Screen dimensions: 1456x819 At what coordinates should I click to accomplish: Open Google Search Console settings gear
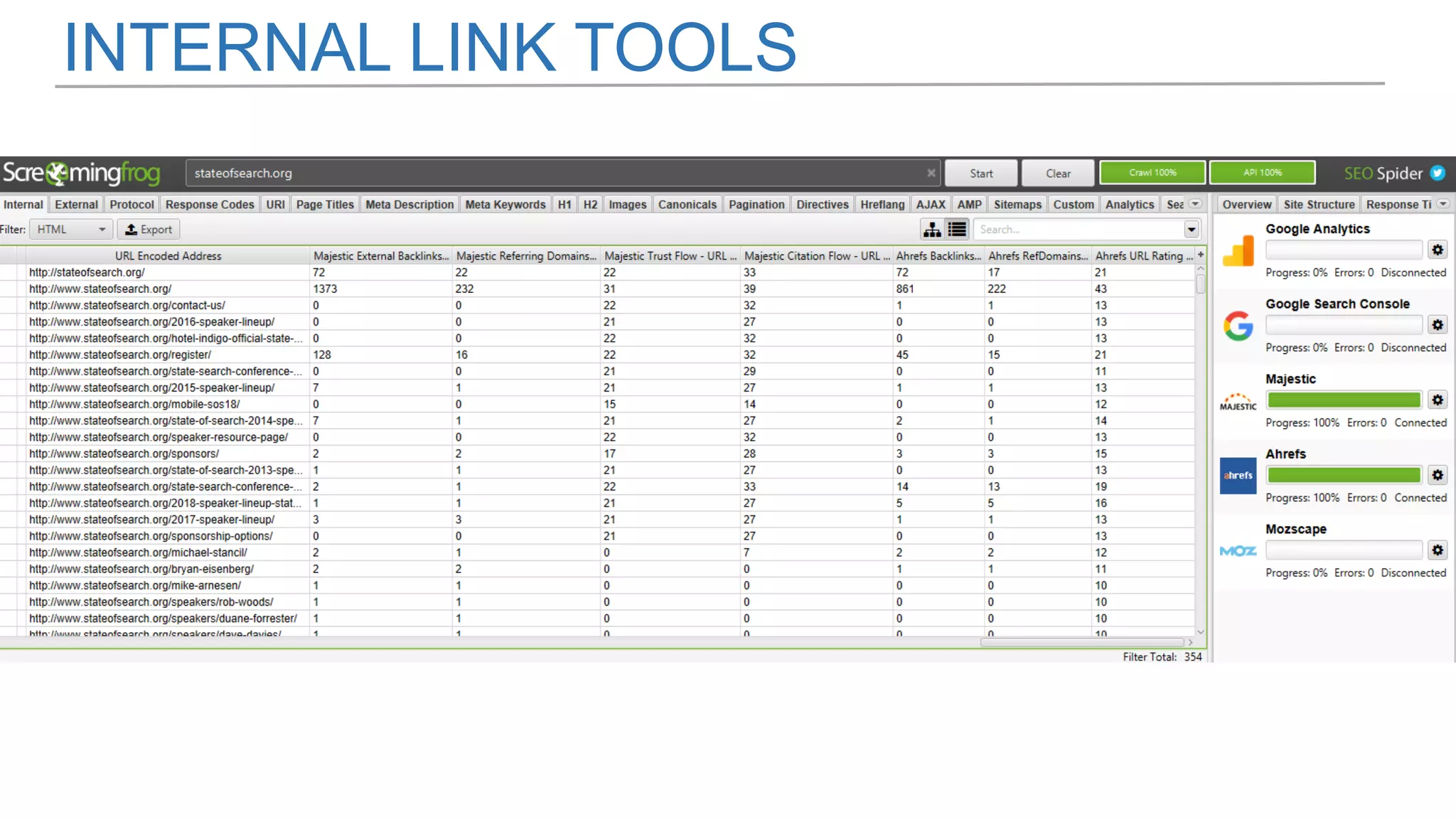point(1438,325)
